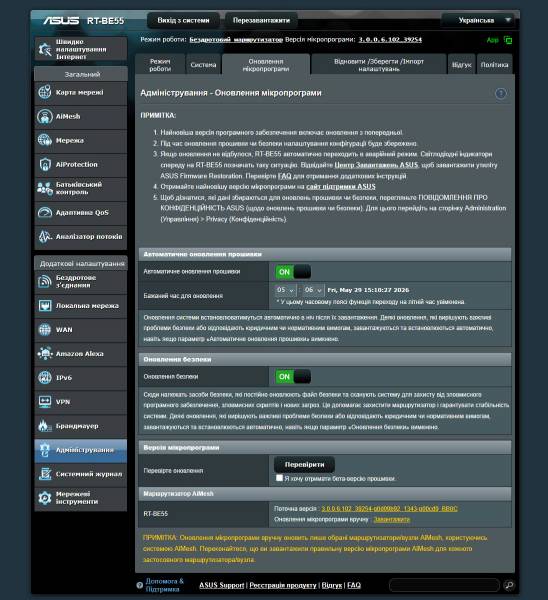Click Перезавантажити button
The image size is (548, 600).
point(261,20)
